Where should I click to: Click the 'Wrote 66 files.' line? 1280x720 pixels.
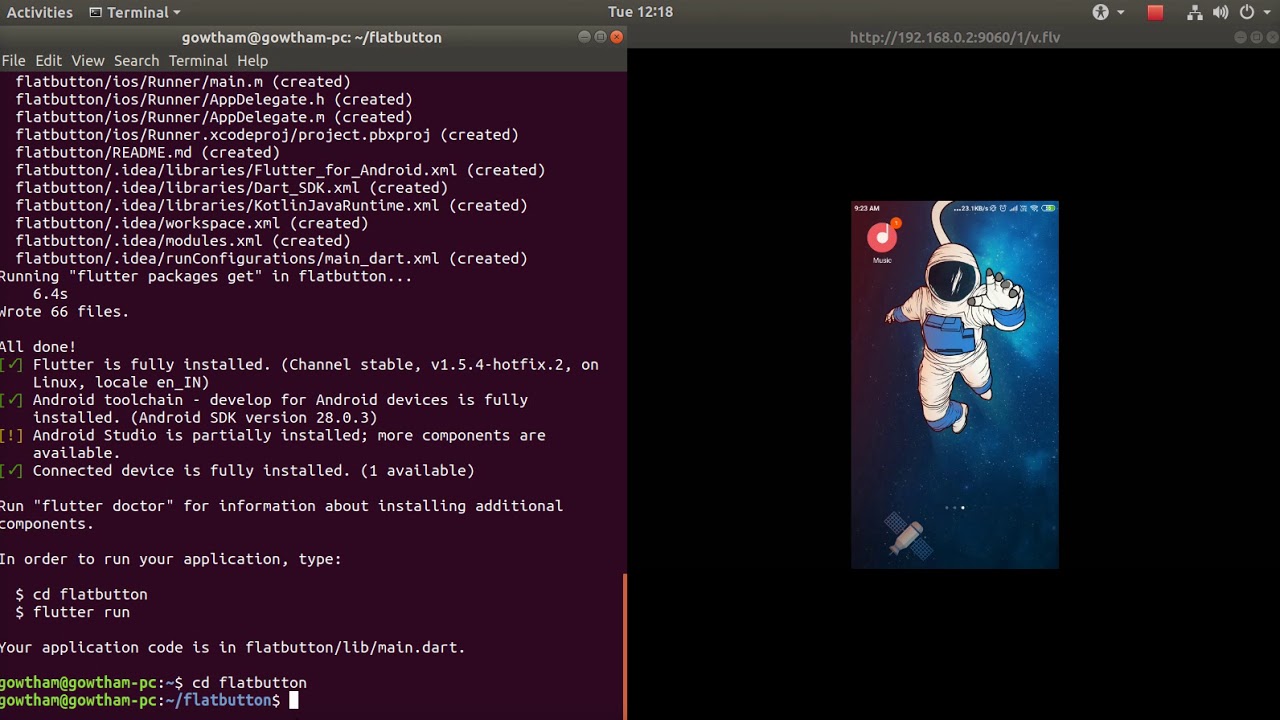[x=65, y=312]
